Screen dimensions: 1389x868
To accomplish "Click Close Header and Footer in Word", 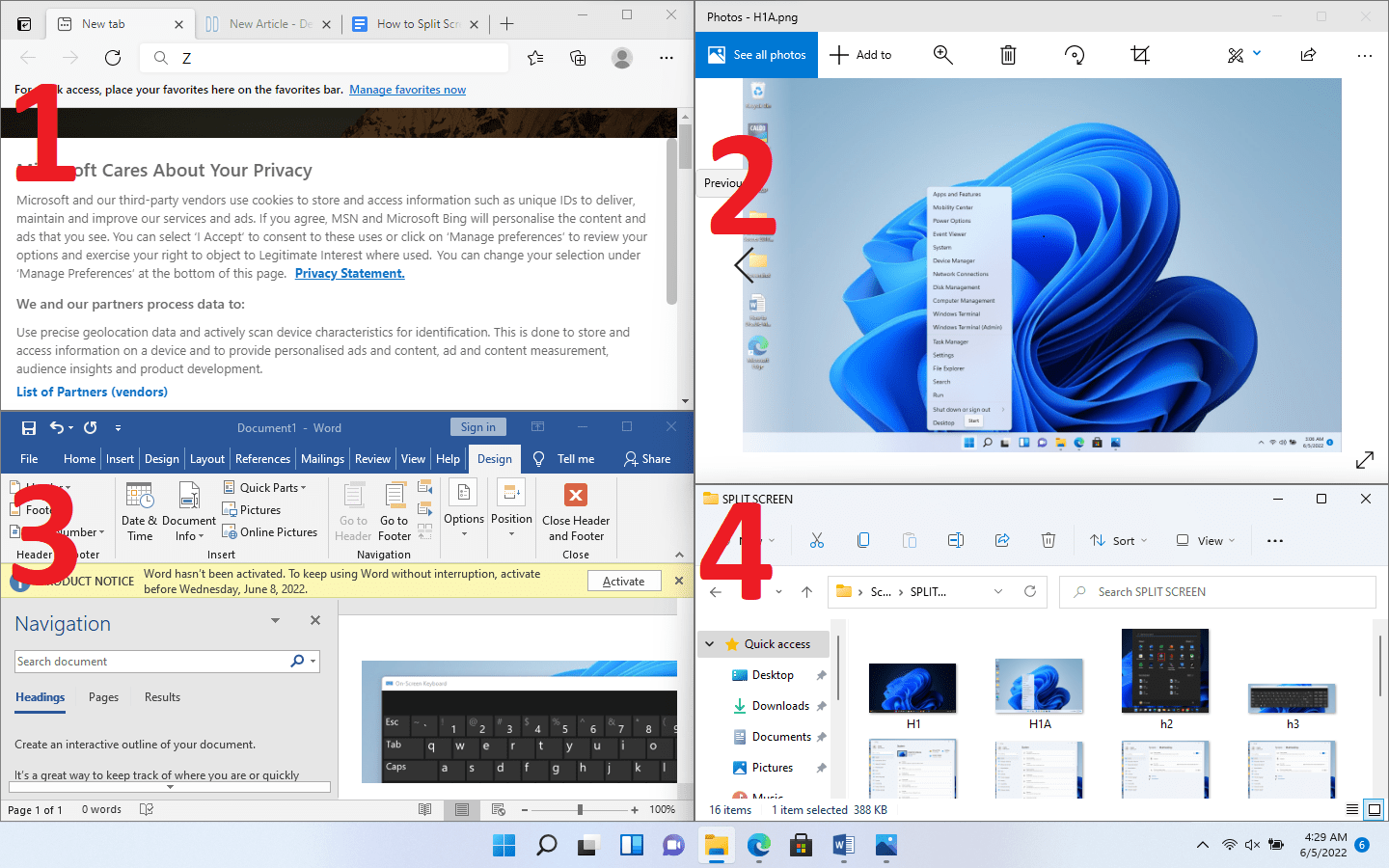I will pos(576,513).
